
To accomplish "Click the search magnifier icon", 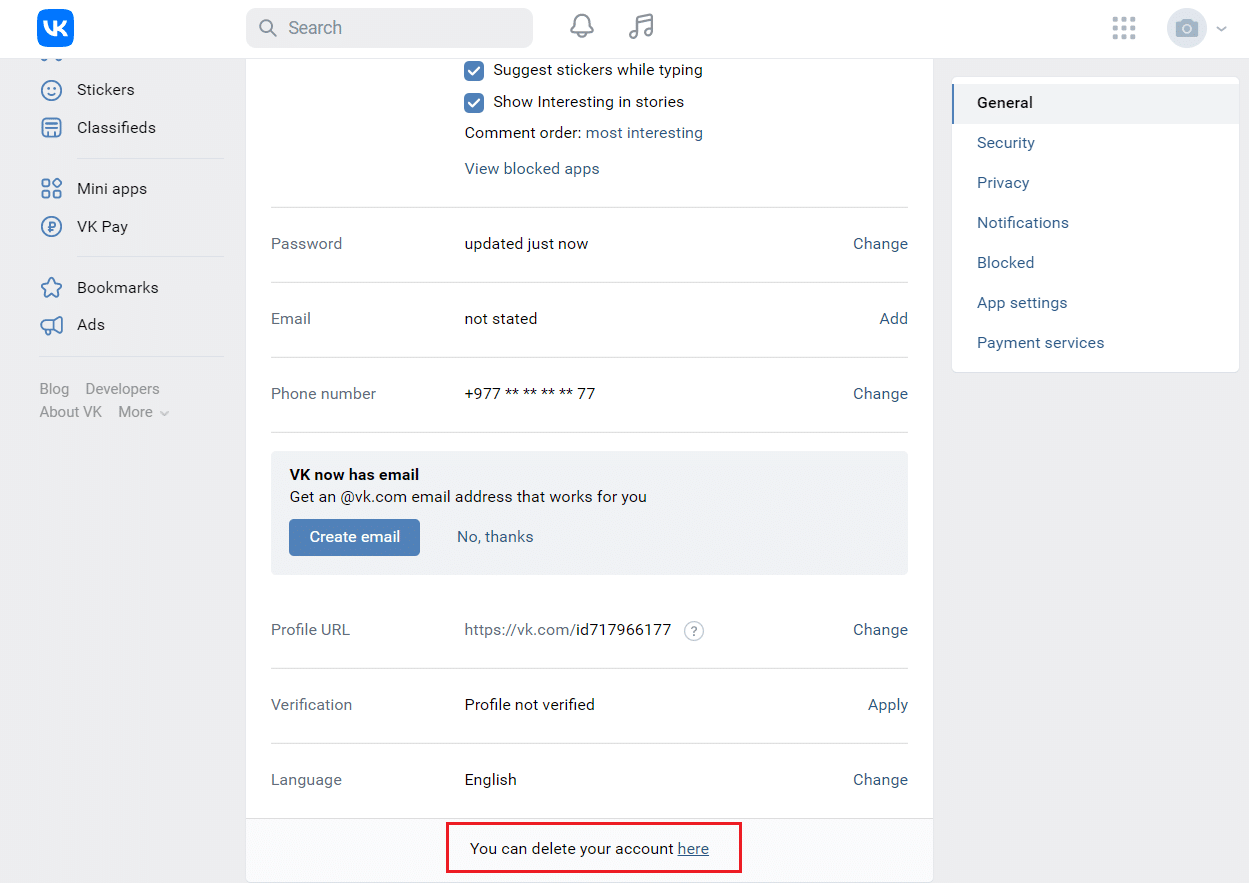I will point(267,28).
